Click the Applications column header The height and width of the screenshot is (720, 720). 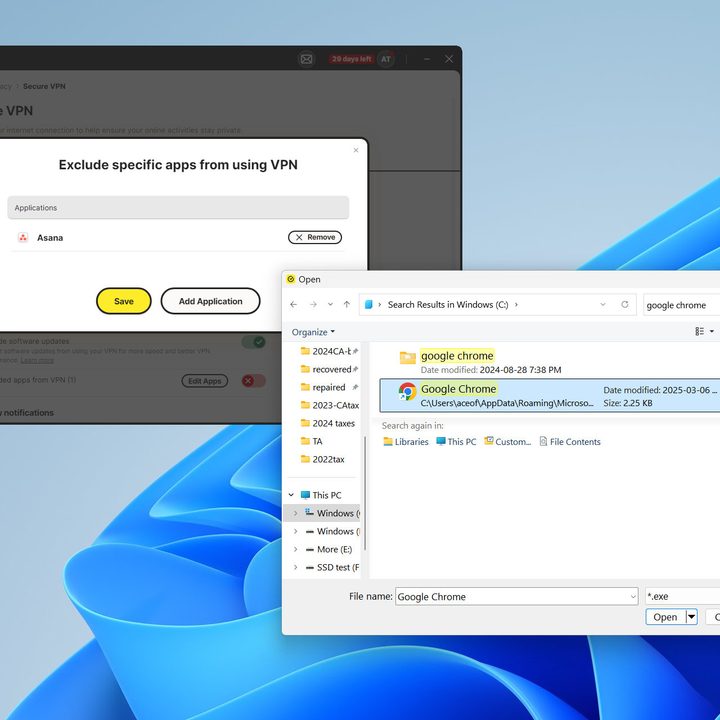click(x=178, y=208)
